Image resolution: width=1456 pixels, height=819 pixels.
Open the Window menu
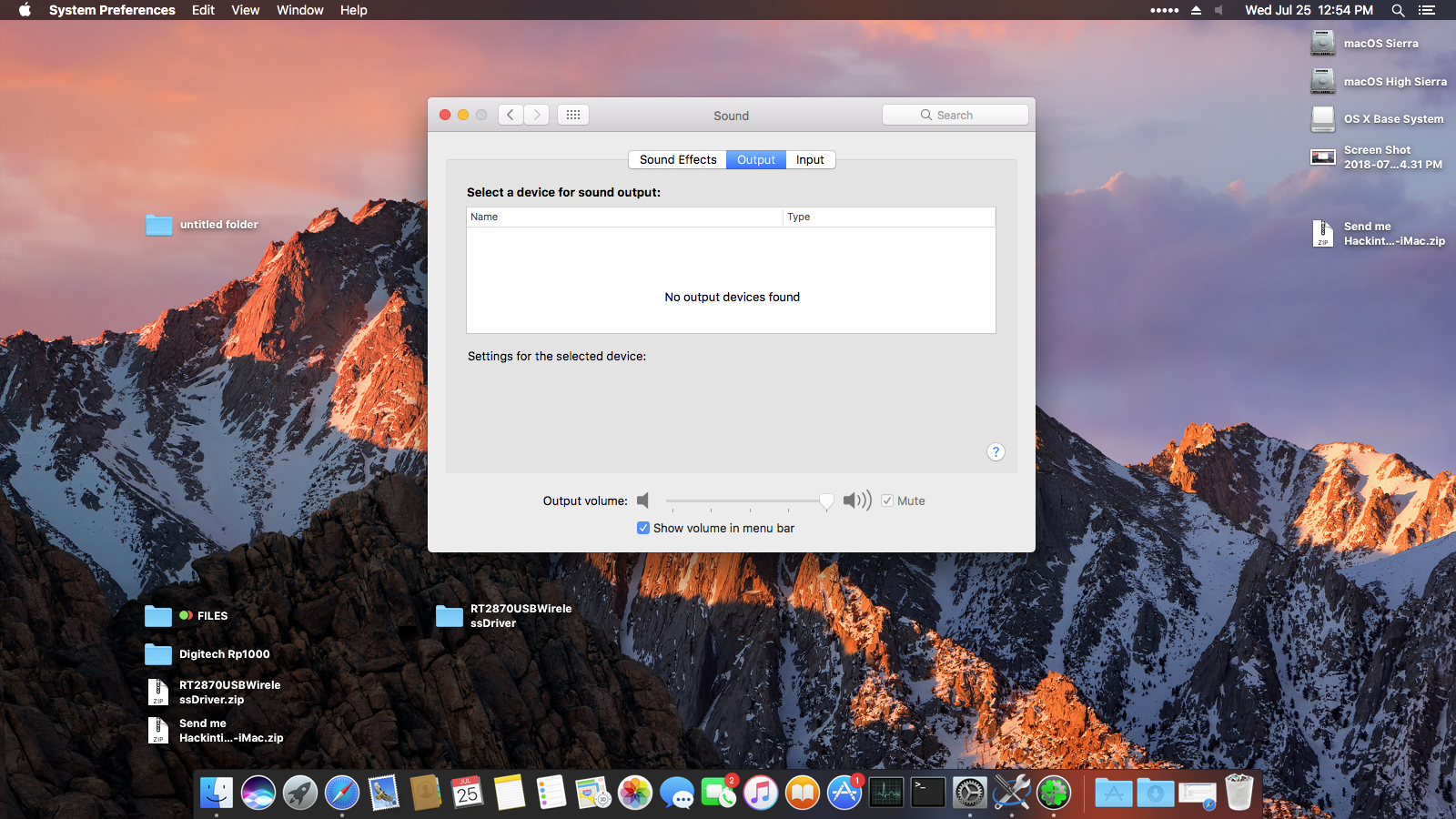pyautogui.click(x=299, y=10)
